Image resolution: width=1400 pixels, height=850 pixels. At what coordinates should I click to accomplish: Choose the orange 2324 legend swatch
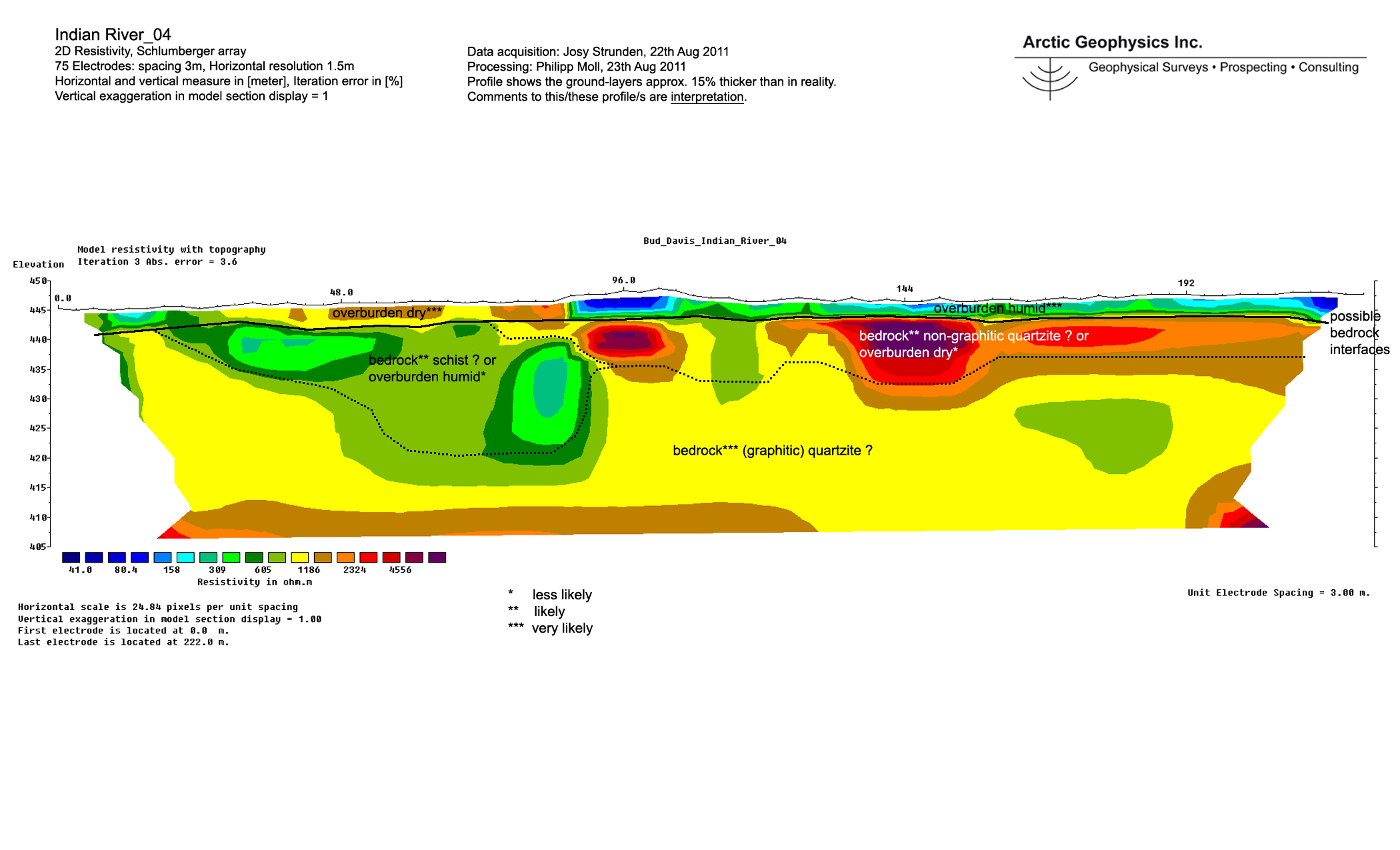(345, 557)
